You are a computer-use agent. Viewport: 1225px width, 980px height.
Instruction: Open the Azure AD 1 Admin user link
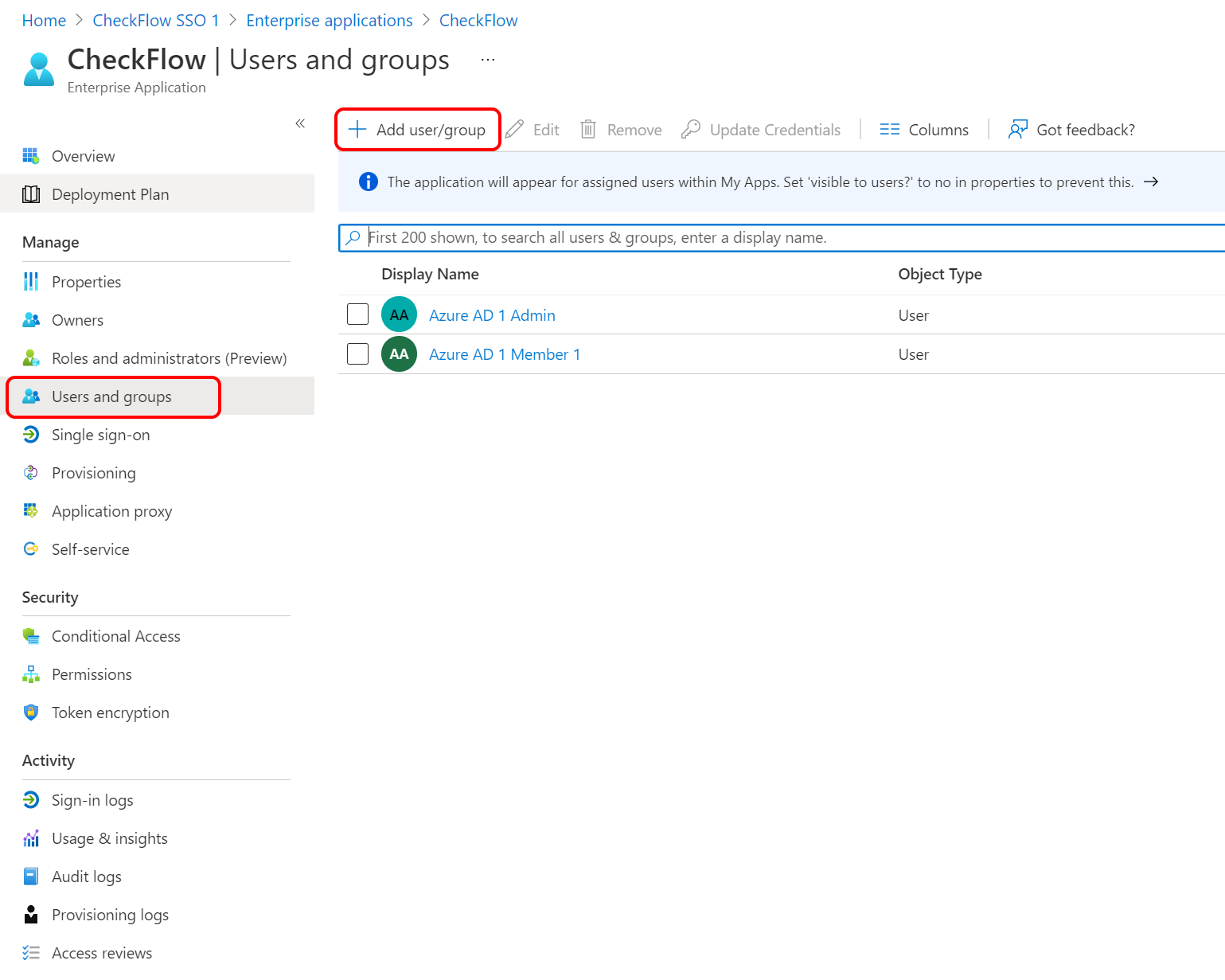pyautogui.click(x=492, y=315)
